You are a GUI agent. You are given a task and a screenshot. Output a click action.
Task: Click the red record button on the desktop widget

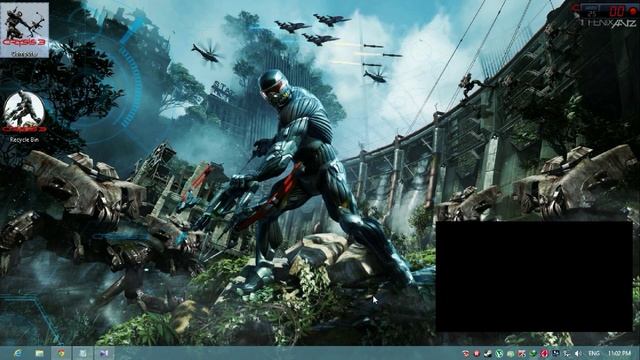pyautogui.click(x=633, y=11)
